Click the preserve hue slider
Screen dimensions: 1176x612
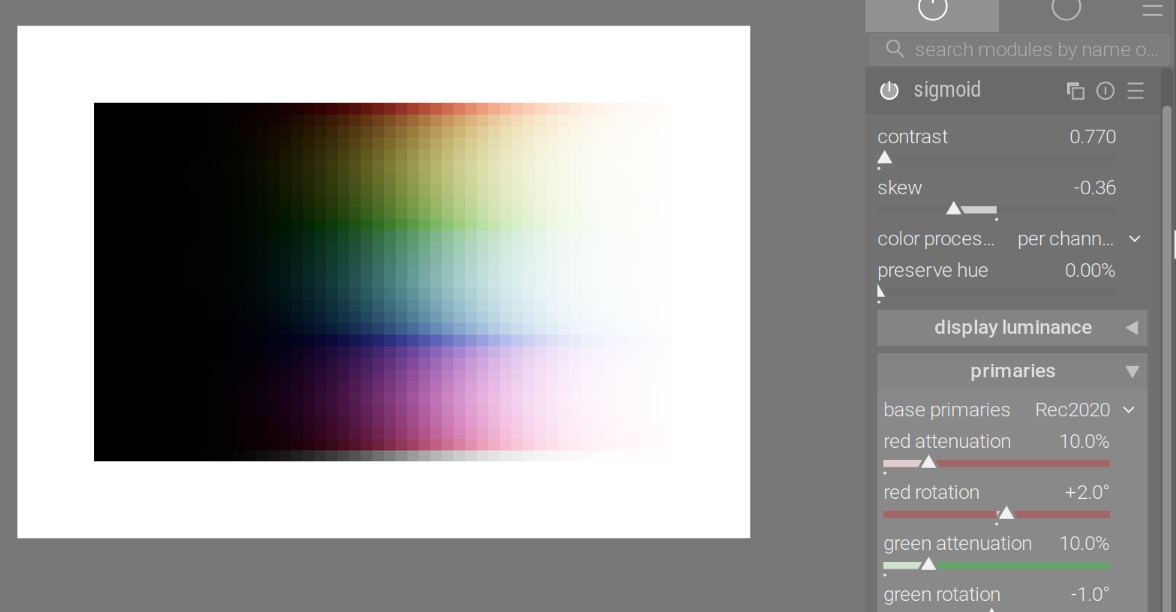(996, 292)
